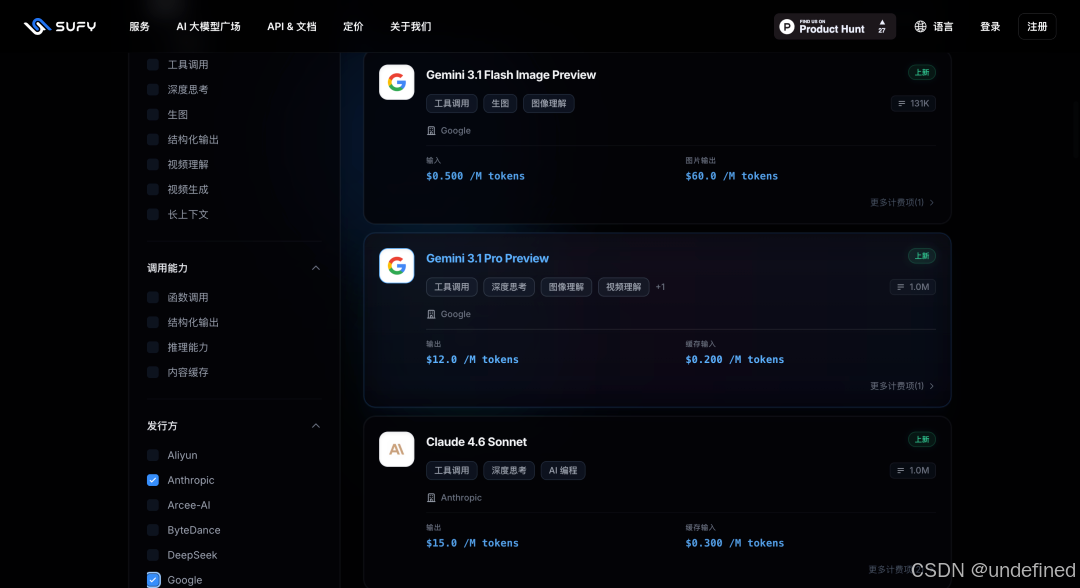The width and height of the screenshot is (1080, 588).
Task: Click AI 编程 tag on Claude 4.6 Sonnet
Action: 563,470
